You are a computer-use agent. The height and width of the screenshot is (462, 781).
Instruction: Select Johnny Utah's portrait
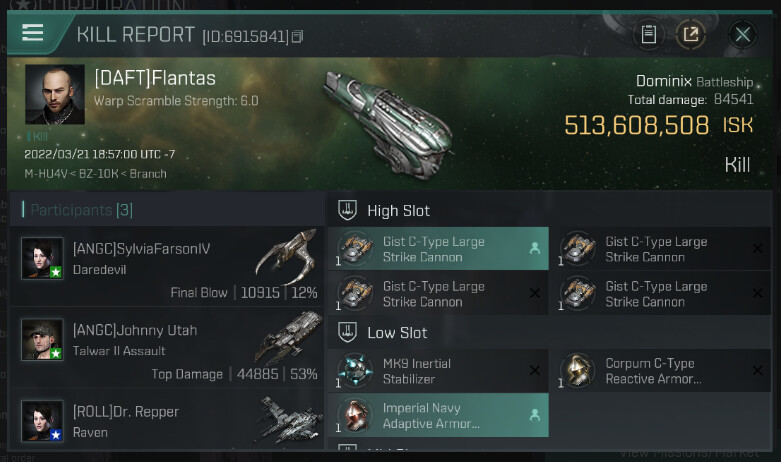pos(43,339)
